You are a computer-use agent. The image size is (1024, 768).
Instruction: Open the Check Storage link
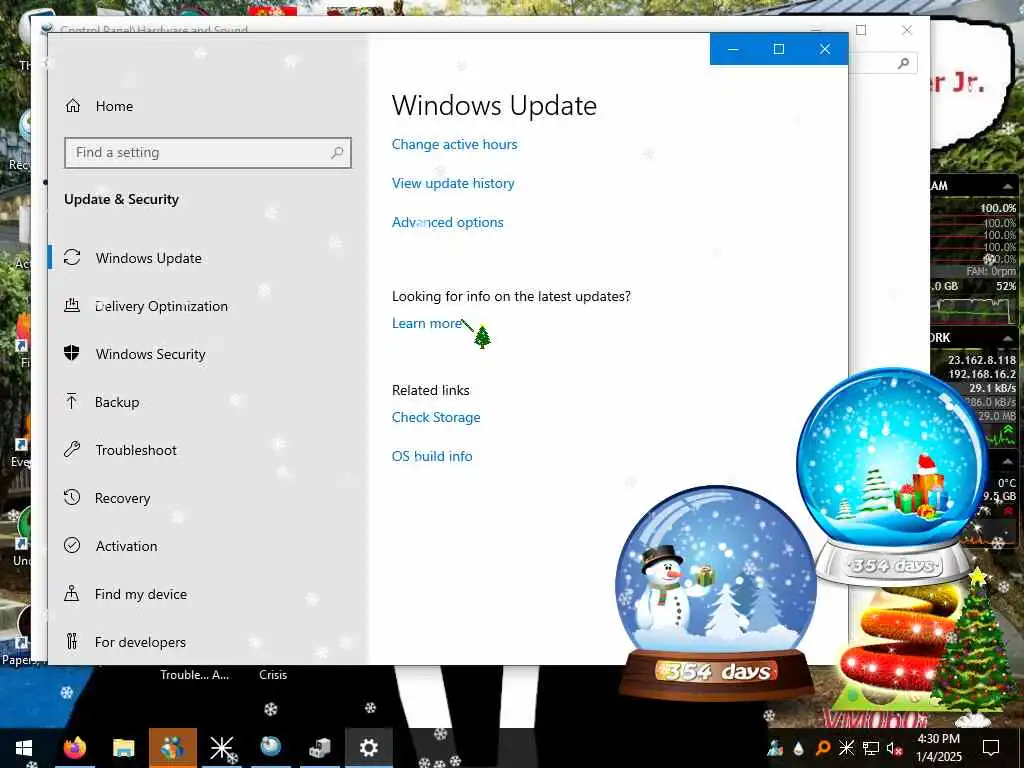point(436,417)
